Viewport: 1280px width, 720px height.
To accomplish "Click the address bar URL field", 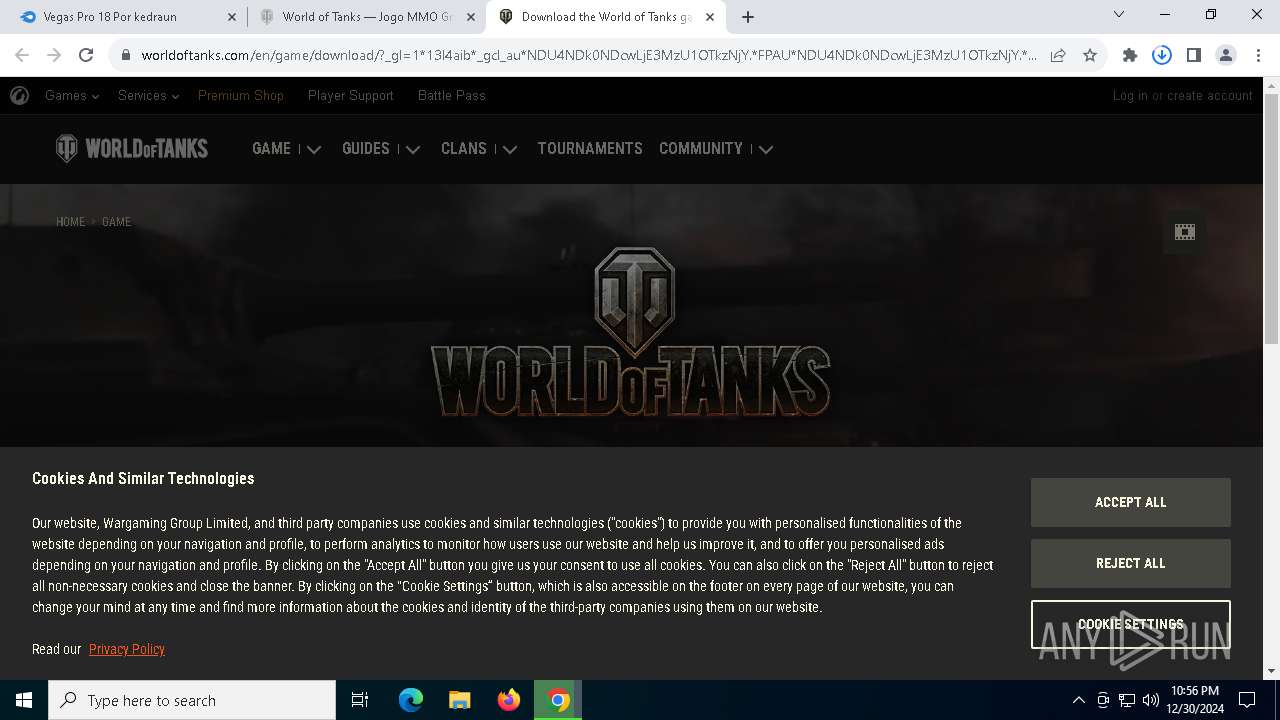I will 589,55.
